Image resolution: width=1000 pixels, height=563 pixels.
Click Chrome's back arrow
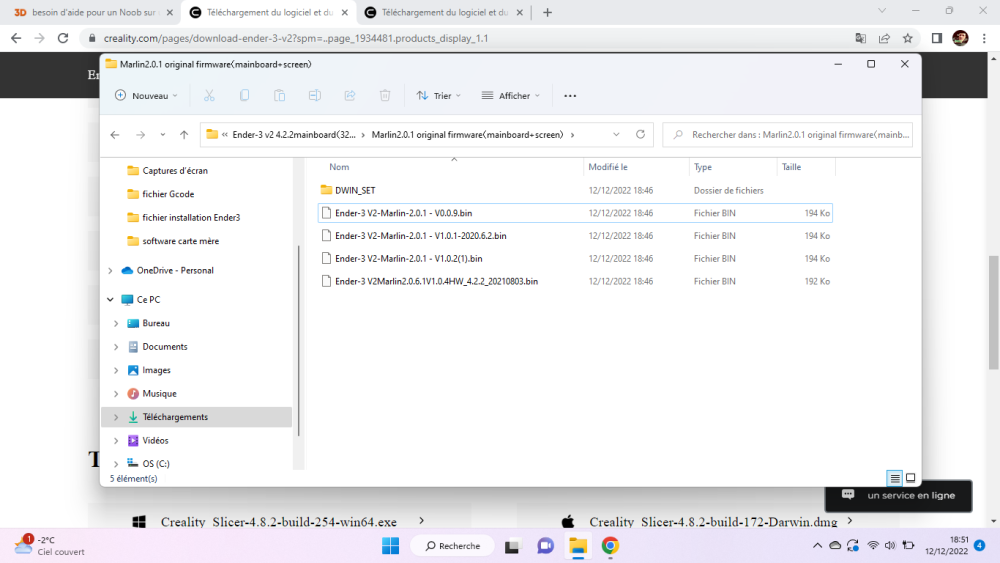coord(16,38)
